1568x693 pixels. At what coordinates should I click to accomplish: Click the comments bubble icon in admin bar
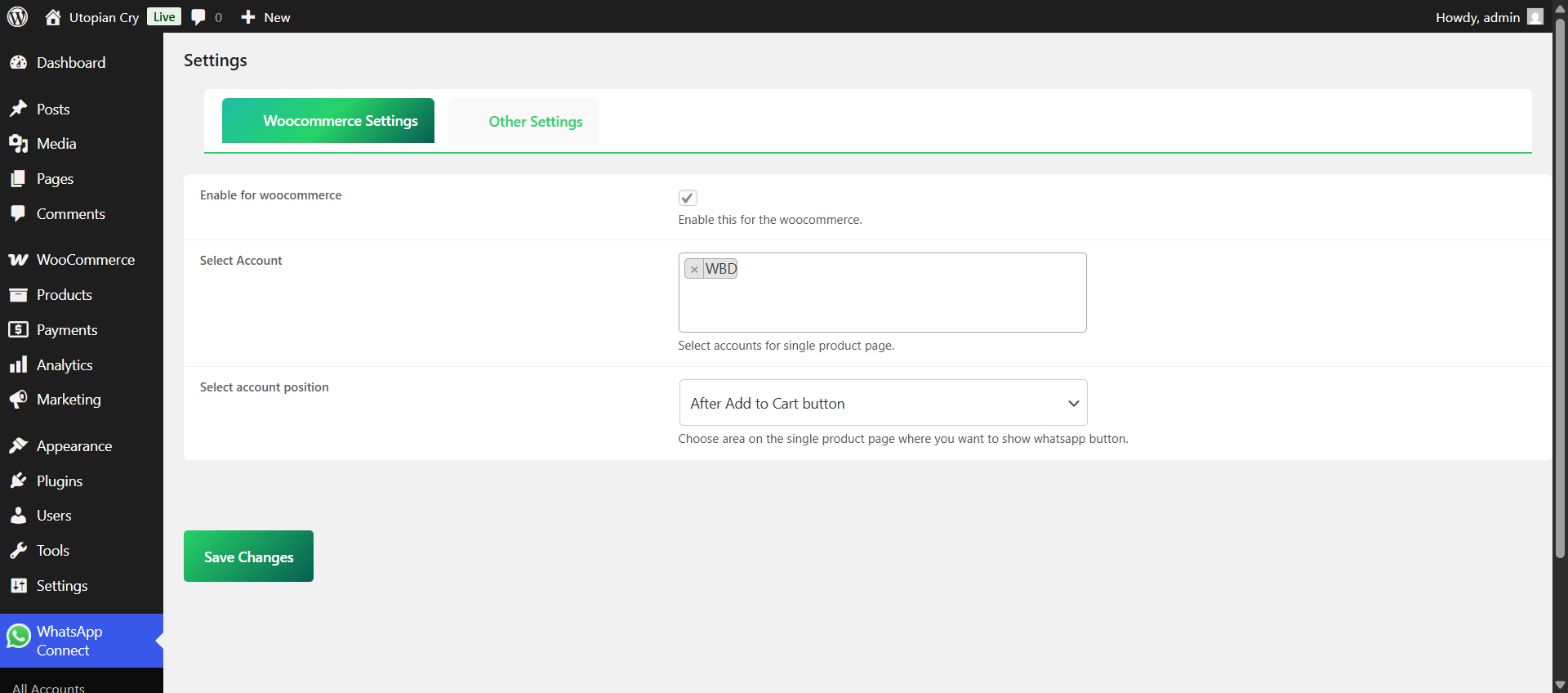198,17
